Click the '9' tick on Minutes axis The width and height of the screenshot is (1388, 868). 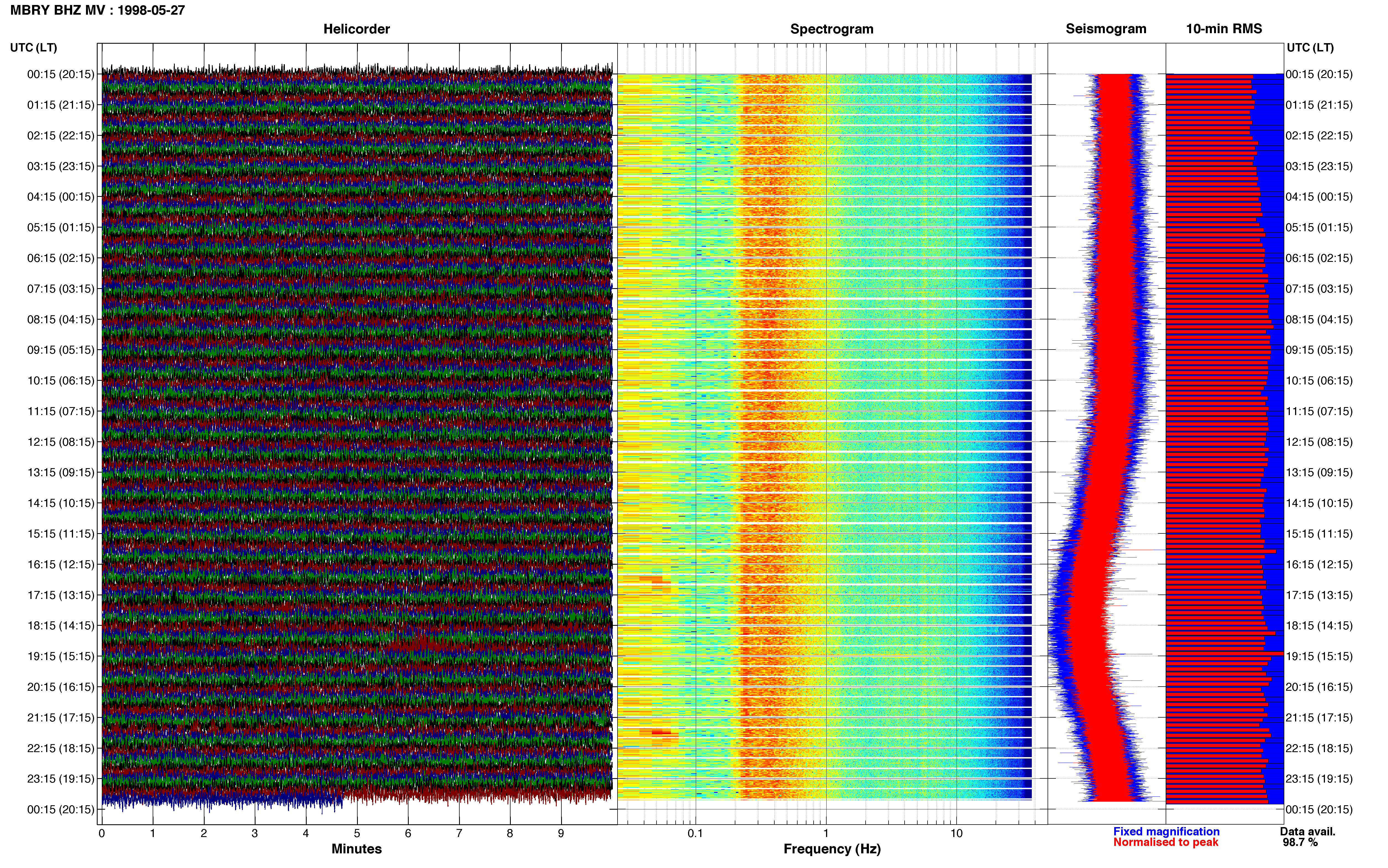point(561,833)
